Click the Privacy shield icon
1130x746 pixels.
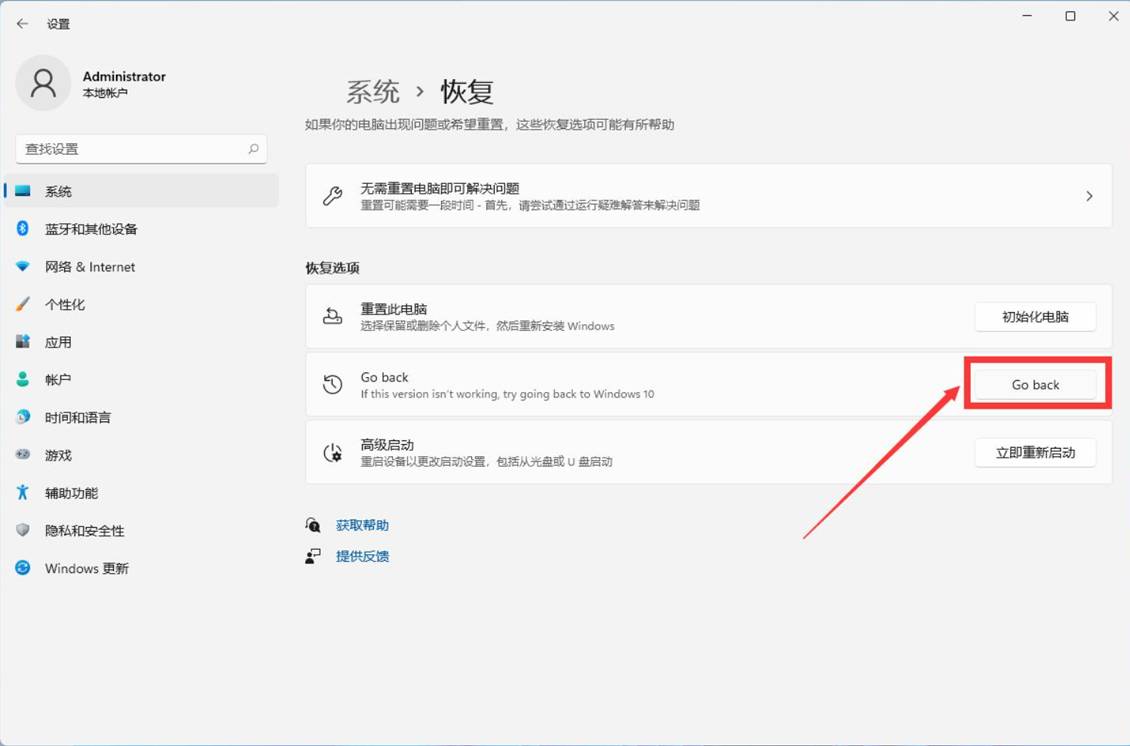pyautogui.click(x=23, y=530)
